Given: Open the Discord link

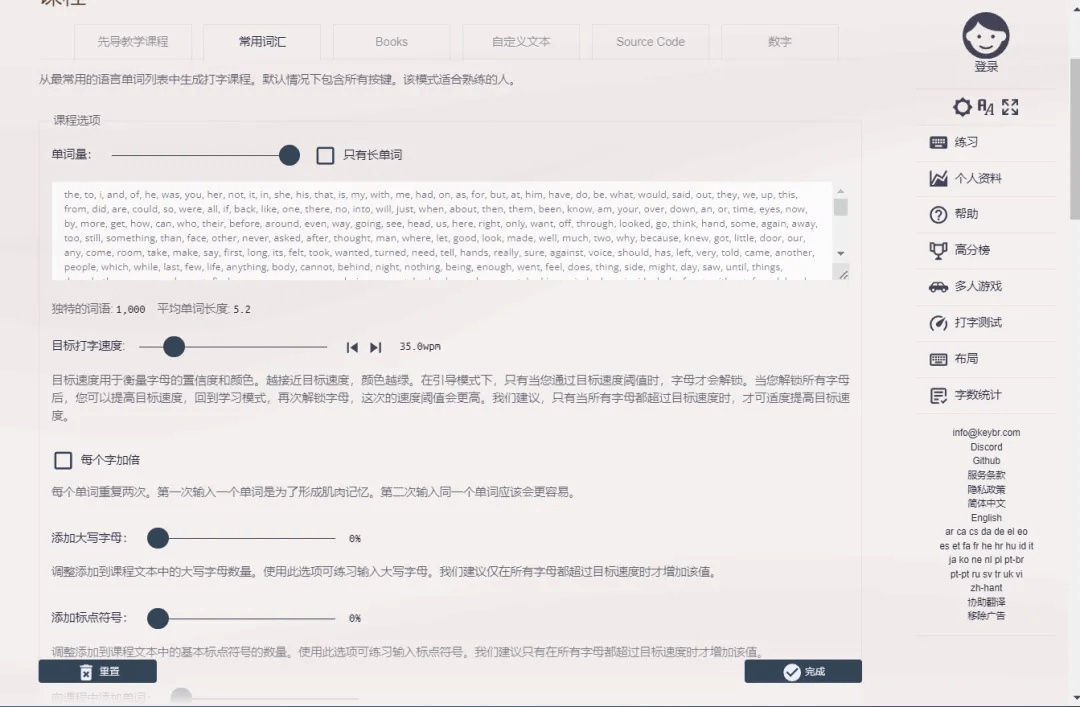Looking at the screenshot, I should pyautogui.click(x=986, y=447).
